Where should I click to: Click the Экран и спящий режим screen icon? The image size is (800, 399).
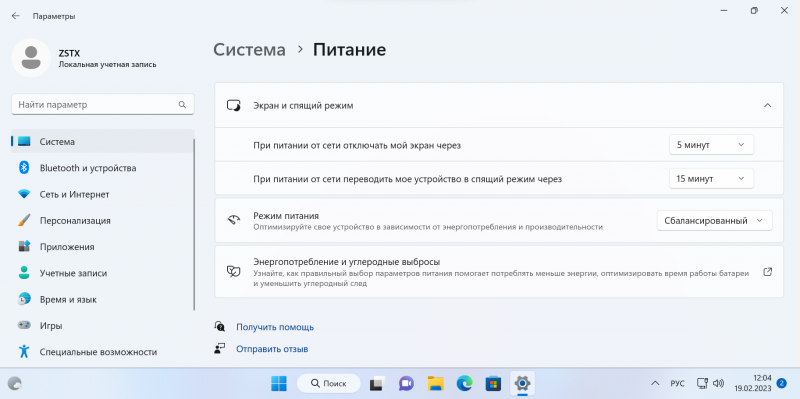tap(233, 106)
